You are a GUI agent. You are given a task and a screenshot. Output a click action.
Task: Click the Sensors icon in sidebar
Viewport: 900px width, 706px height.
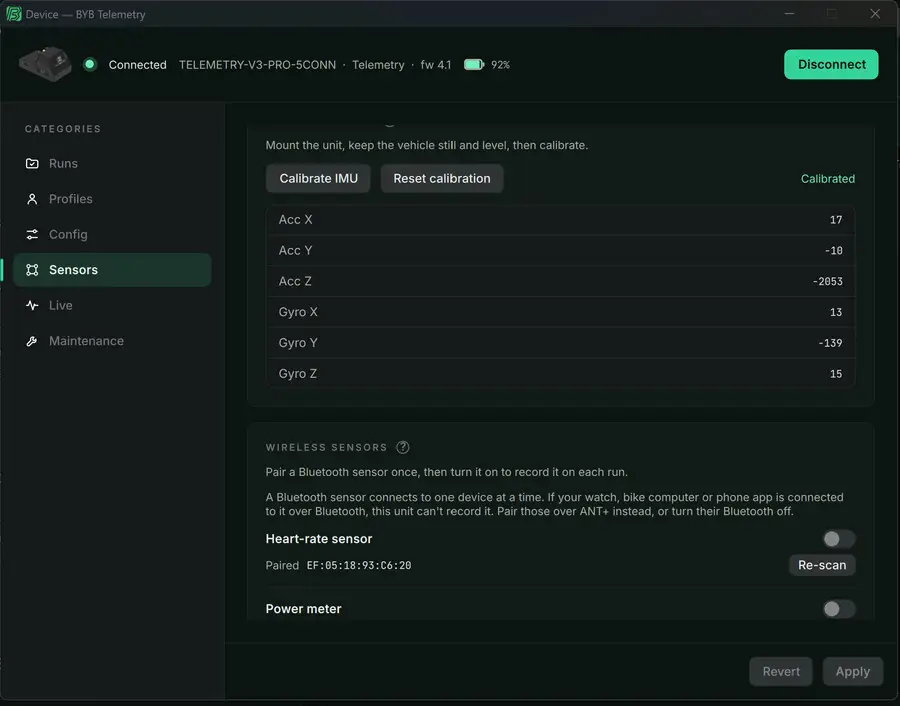pyautogui.click(x=32, y=270)
